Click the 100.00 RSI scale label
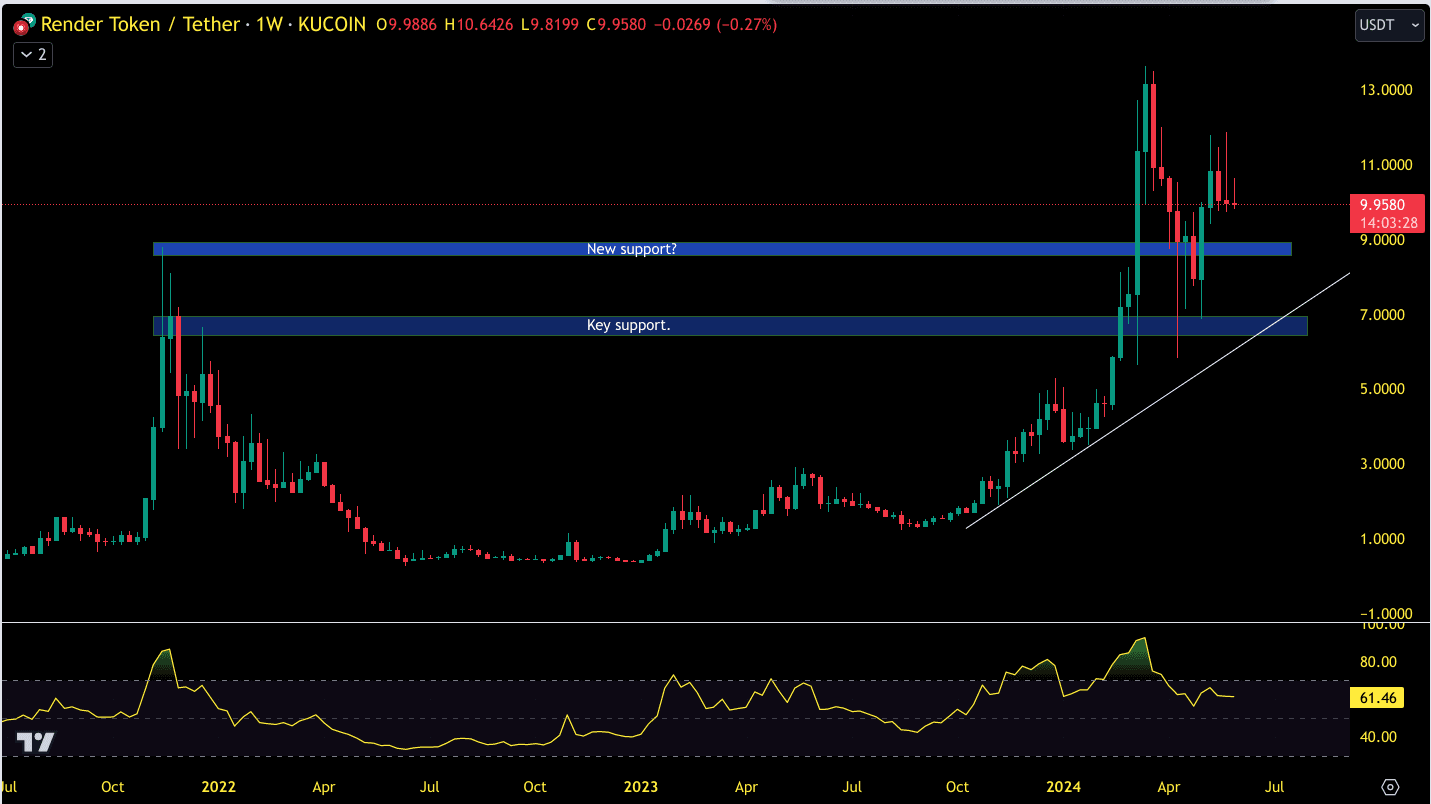1431x804 pixels. [x=1381, y=625]
